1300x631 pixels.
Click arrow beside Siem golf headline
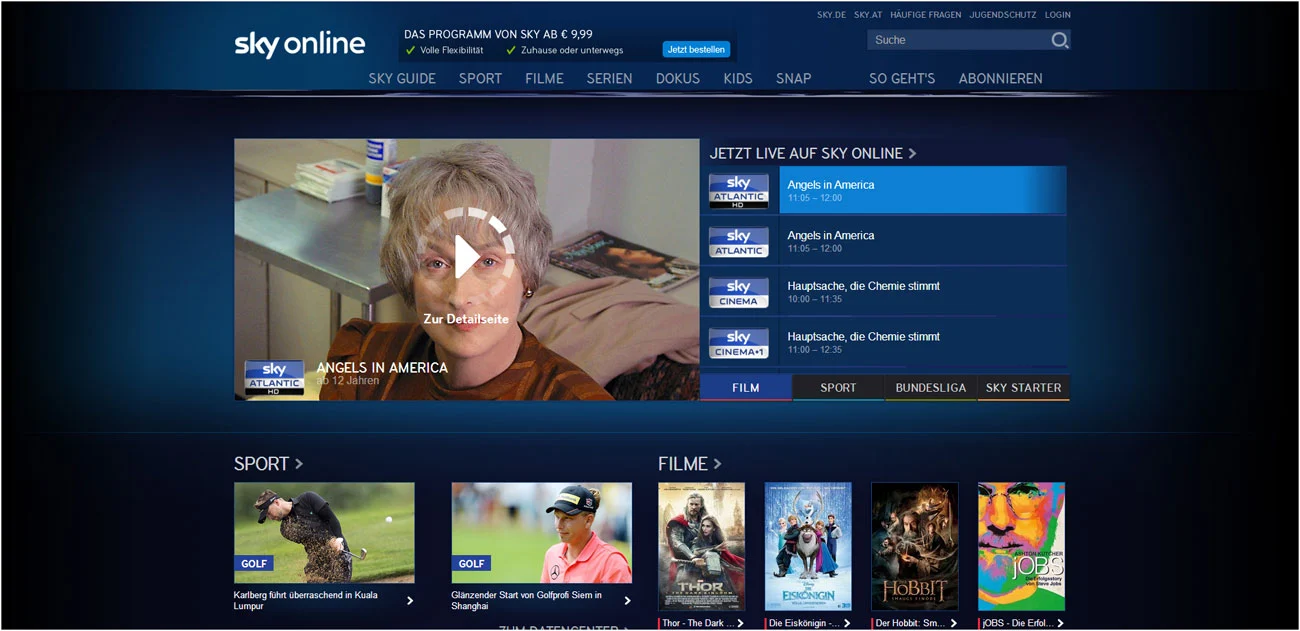pyautogui.click(x=627, y=601)
